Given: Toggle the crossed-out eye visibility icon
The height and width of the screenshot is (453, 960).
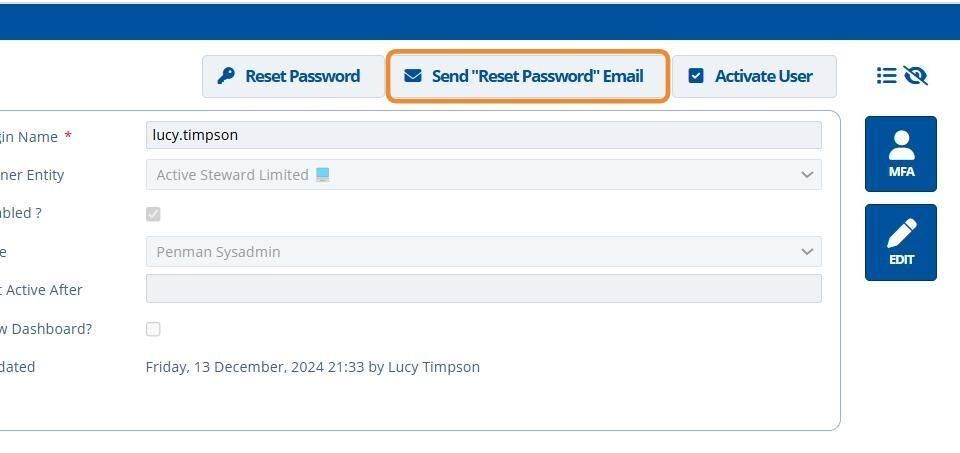Looking at the screenshot, I should coord(915,76).
